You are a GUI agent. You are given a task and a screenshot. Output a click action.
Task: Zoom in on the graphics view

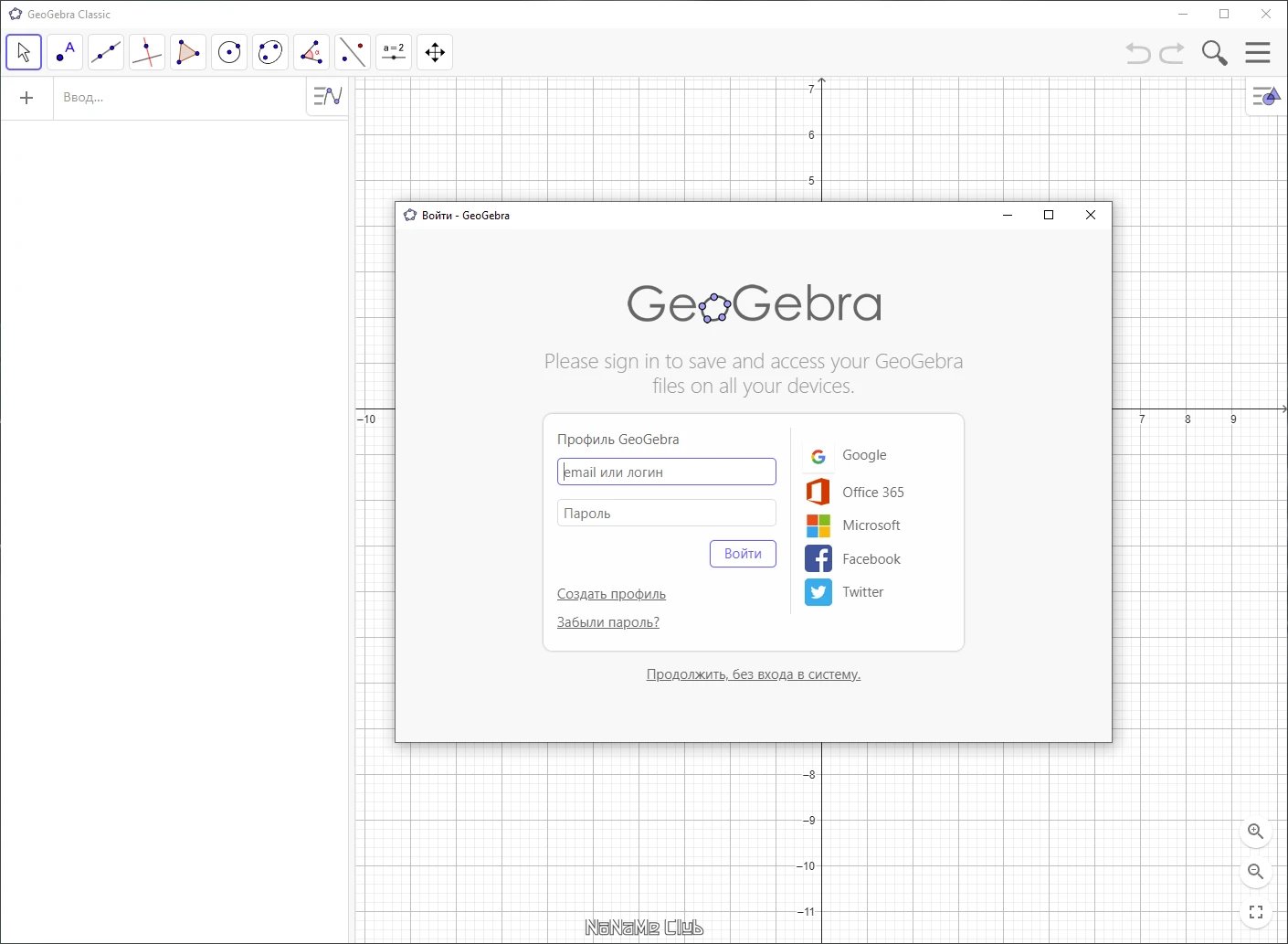click(1256, 832)
